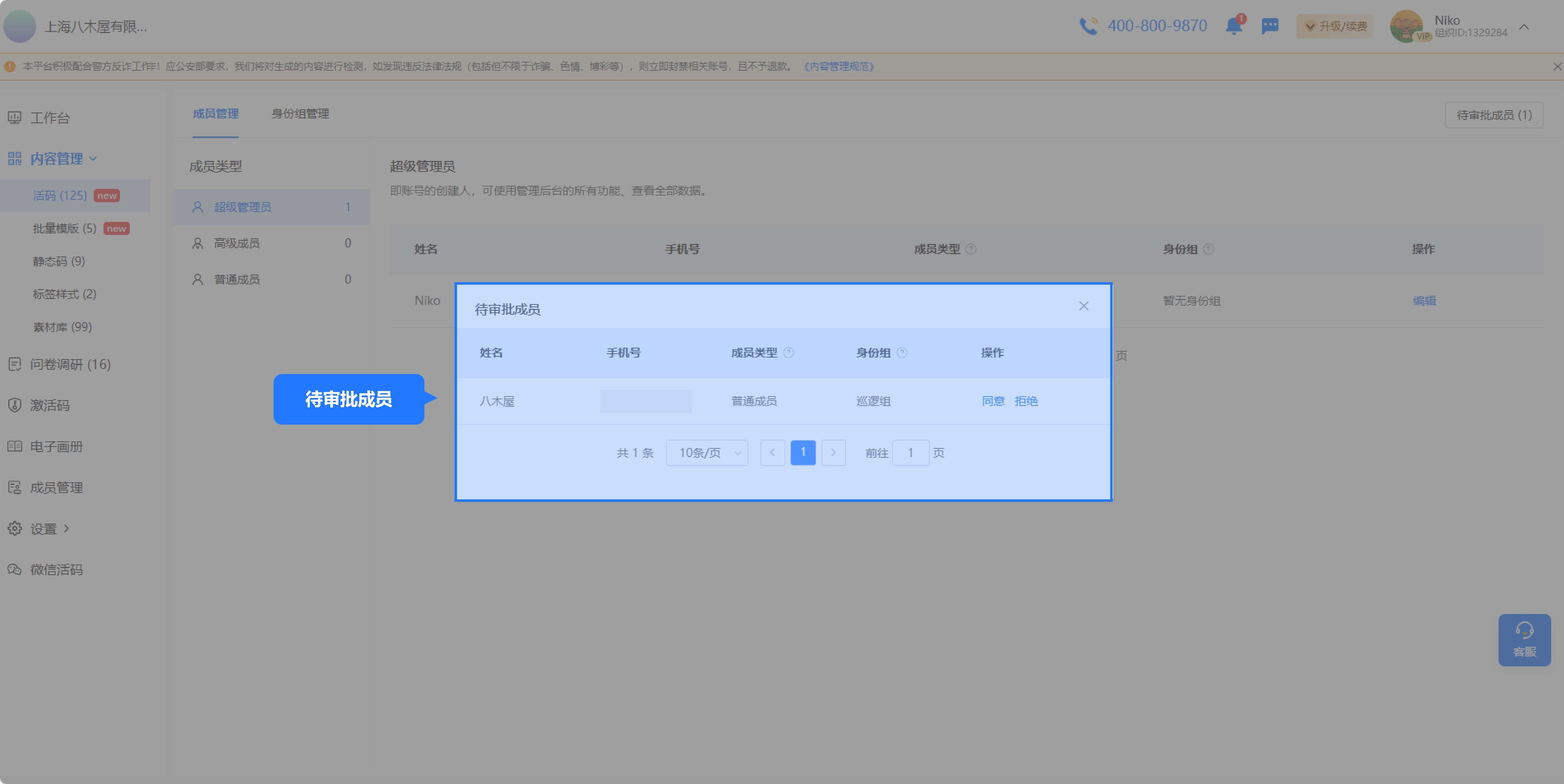Dismiss the warning banner with X icon

[1557, 67]
